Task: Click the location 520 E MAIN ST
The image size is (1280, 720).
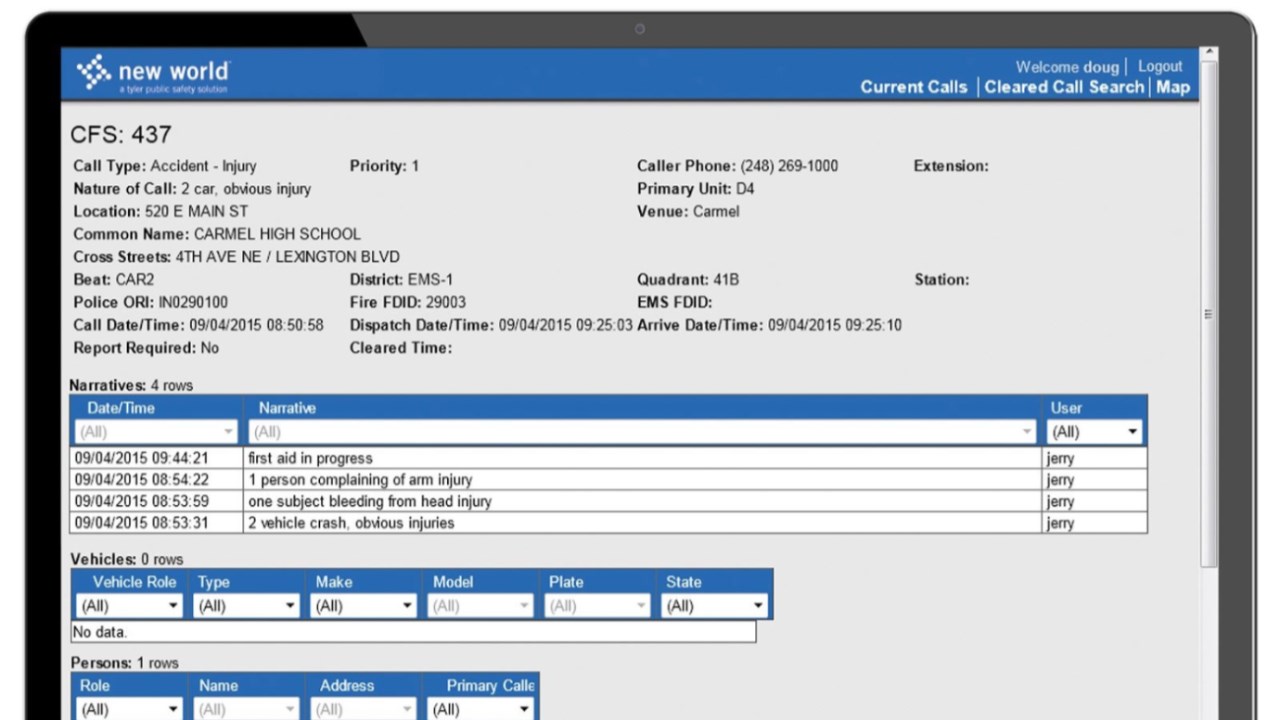Action: click(196, 211)
